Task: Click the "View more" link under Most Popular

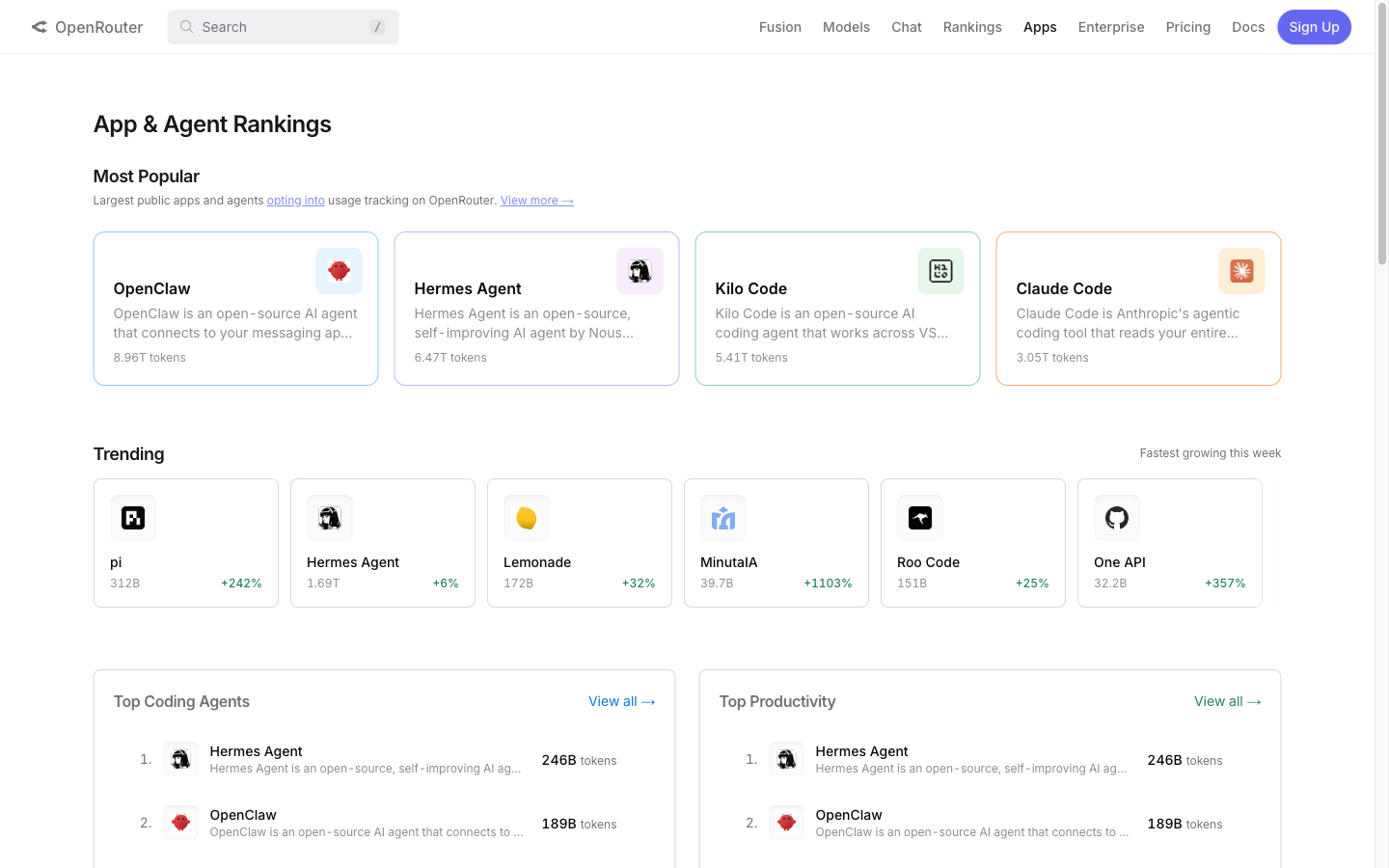Action: point(537,201)
